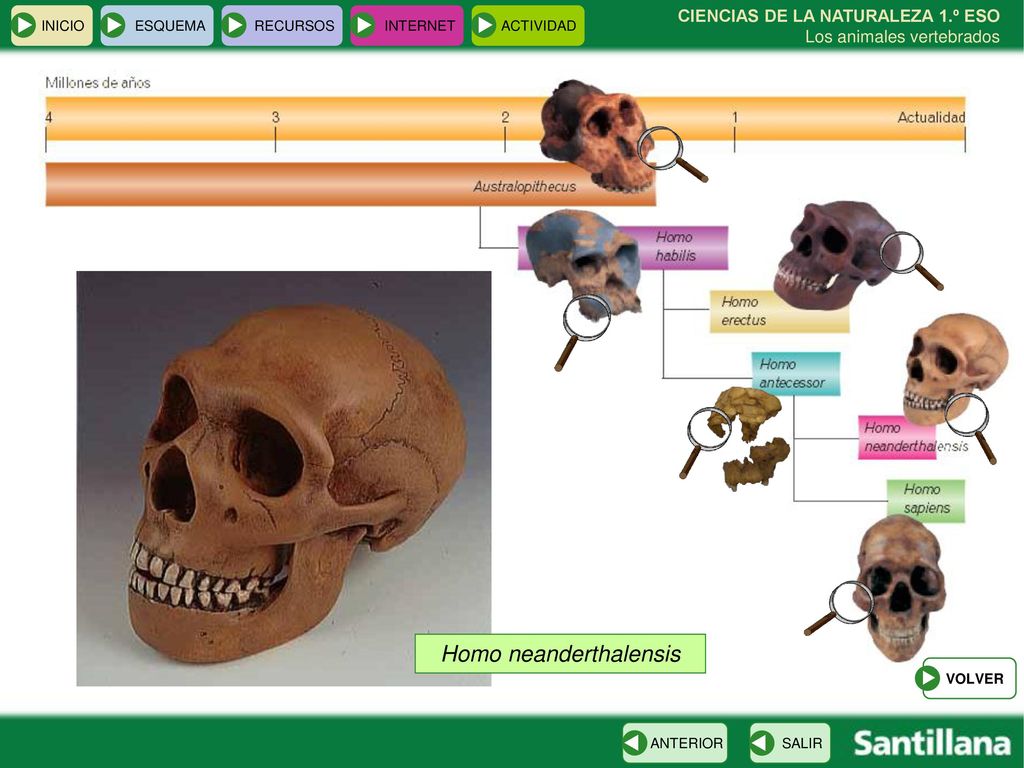1024x768 pixels.
Task: Click the Los animales vertebrados subtitle
Action: coord(902,37)
